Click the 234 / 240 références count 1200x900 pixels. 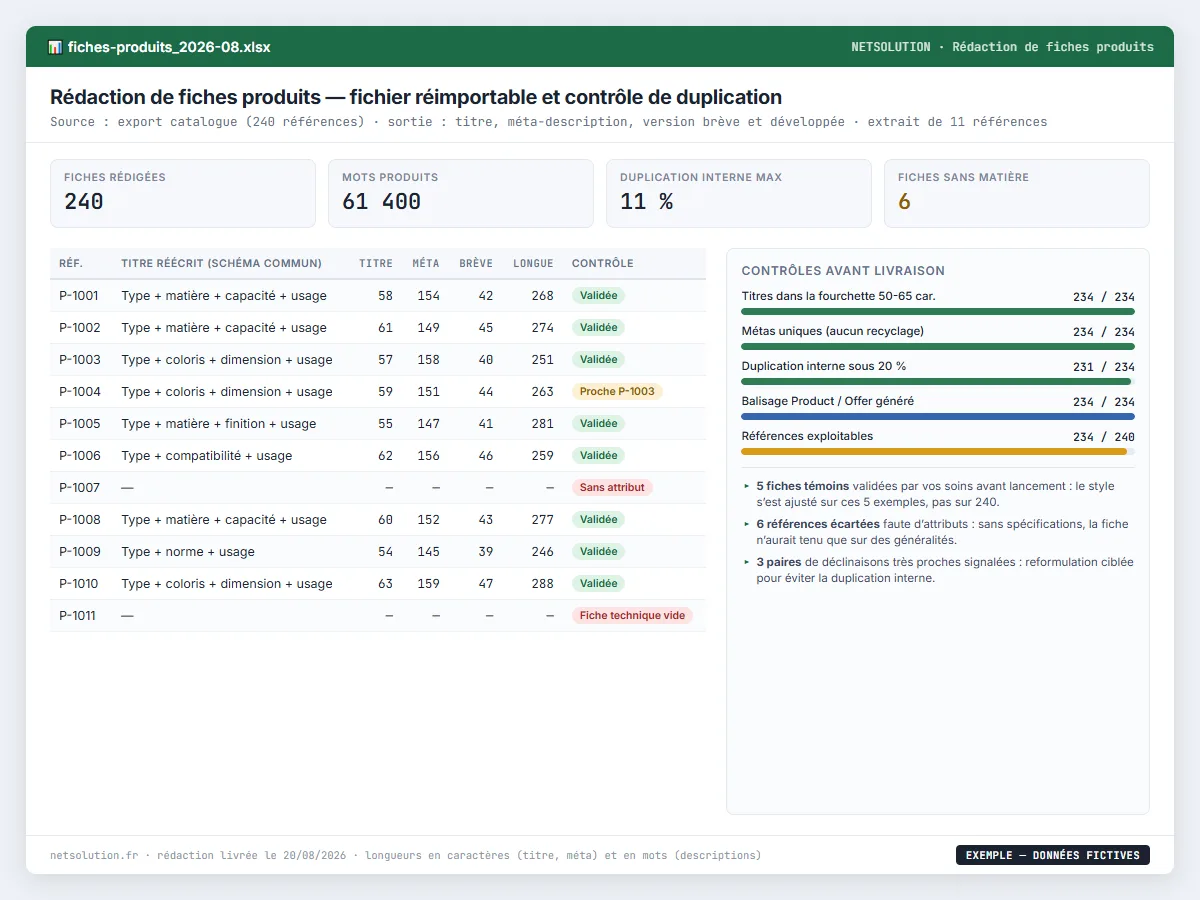pos(1104,437)
